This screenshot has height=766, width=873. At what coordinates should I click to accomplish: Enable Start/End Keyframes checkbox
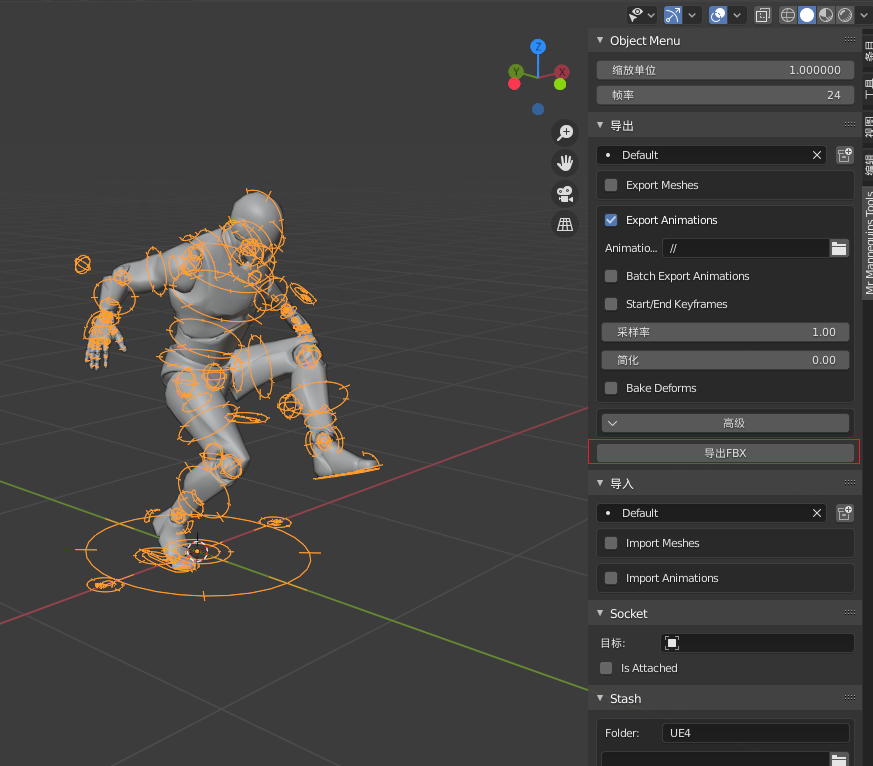tap(611, 304)
